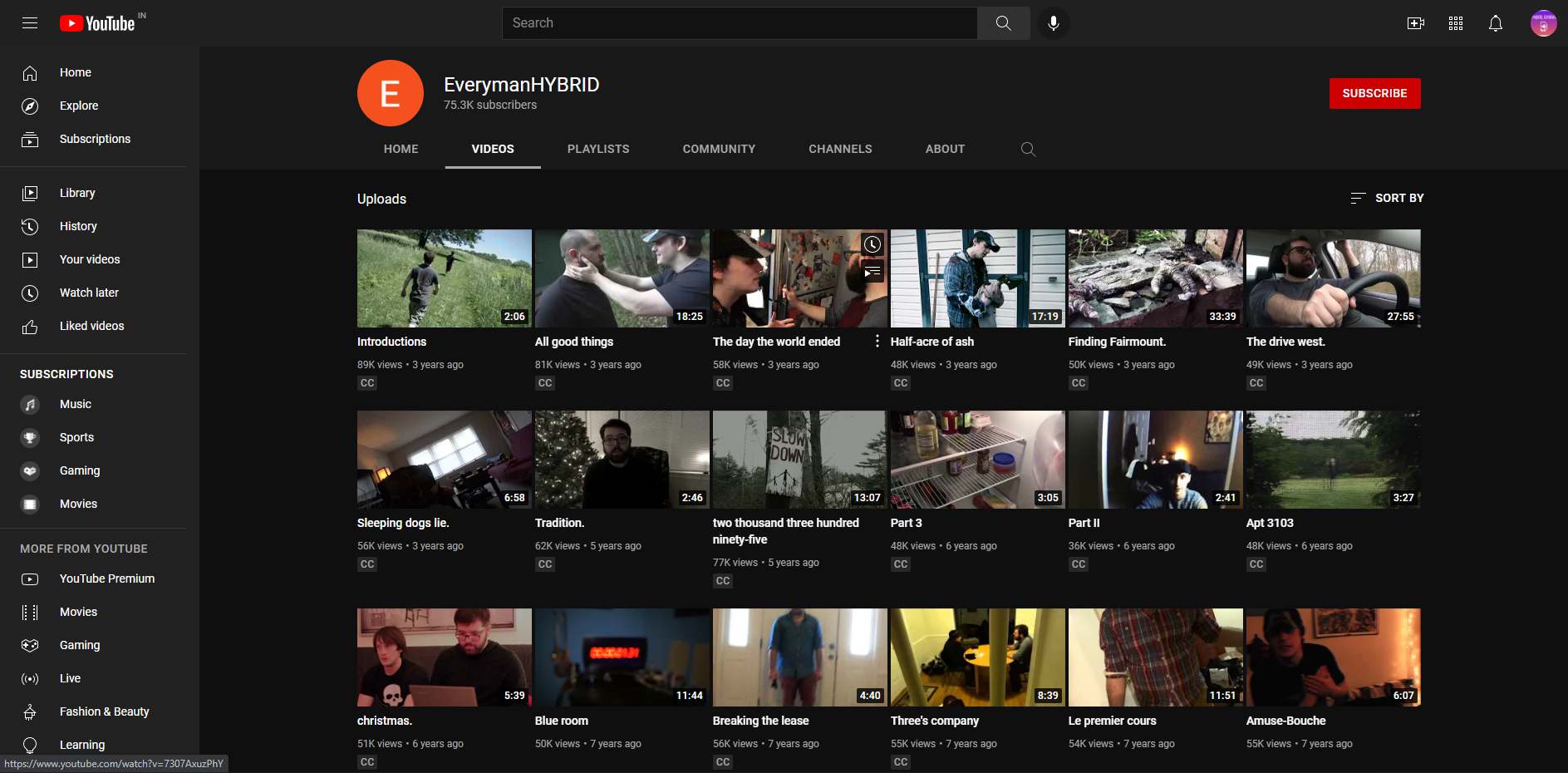Open 'two thousand three hundred ninety-five' title

(x=786, y=531)
